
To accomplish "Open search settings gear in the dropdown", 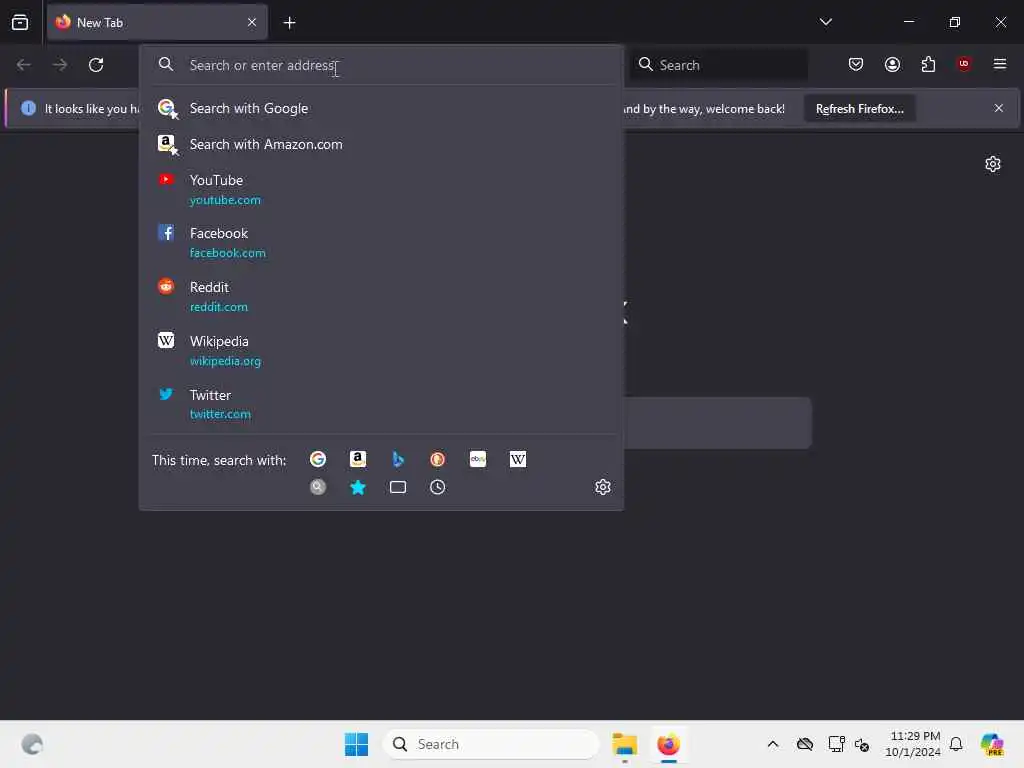I will pyautogui.click(x=603, y=487).
